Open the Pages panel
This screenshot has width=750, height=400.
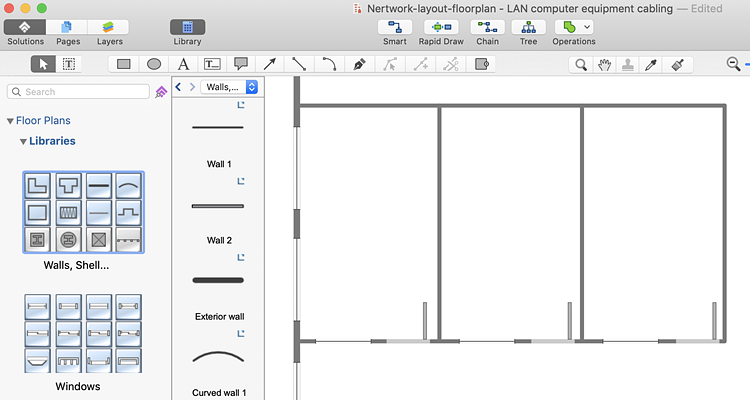69,27
